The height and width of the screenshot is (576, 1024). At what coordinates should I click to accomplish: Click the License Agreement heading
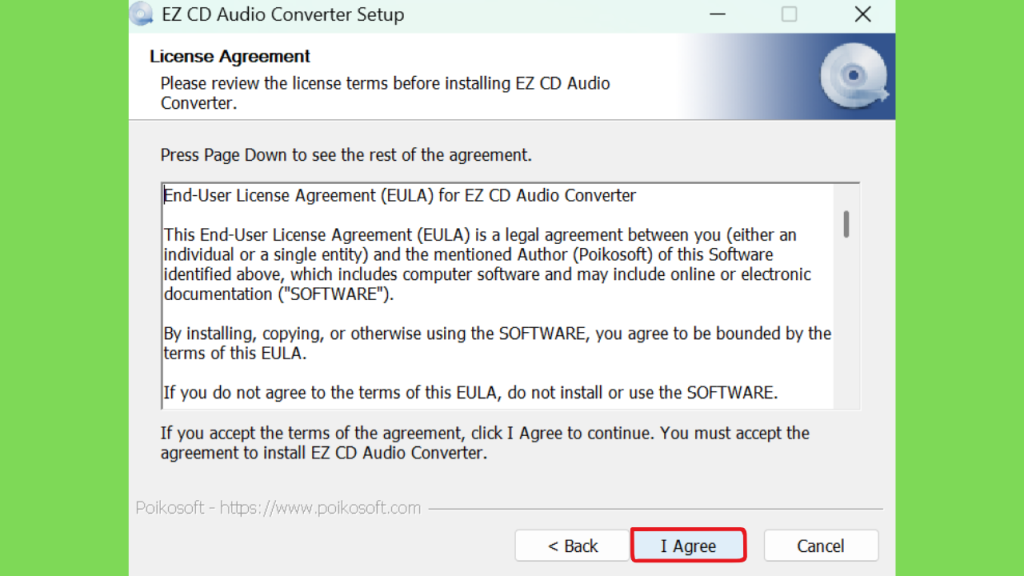click(x=229, y=56)
